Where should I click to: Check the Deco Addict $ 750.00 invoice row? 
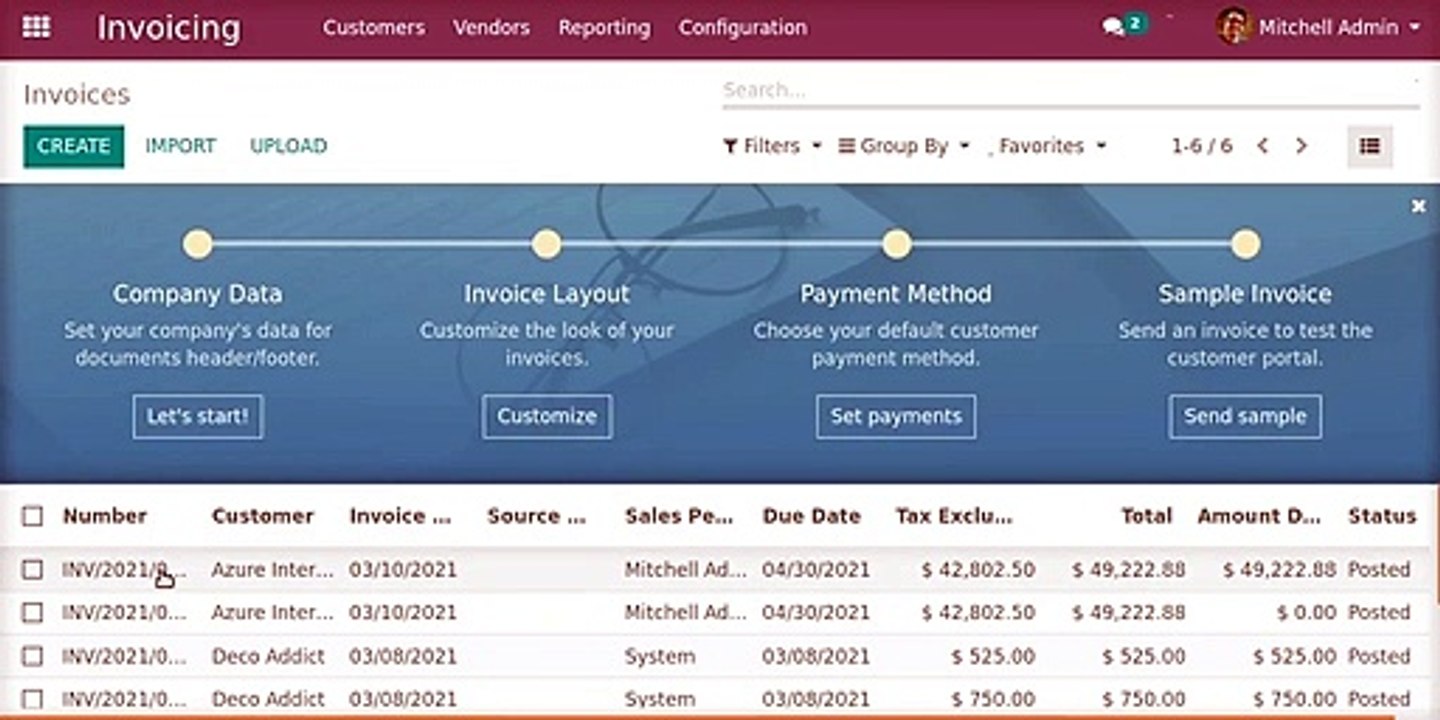(x=33, y=699)
